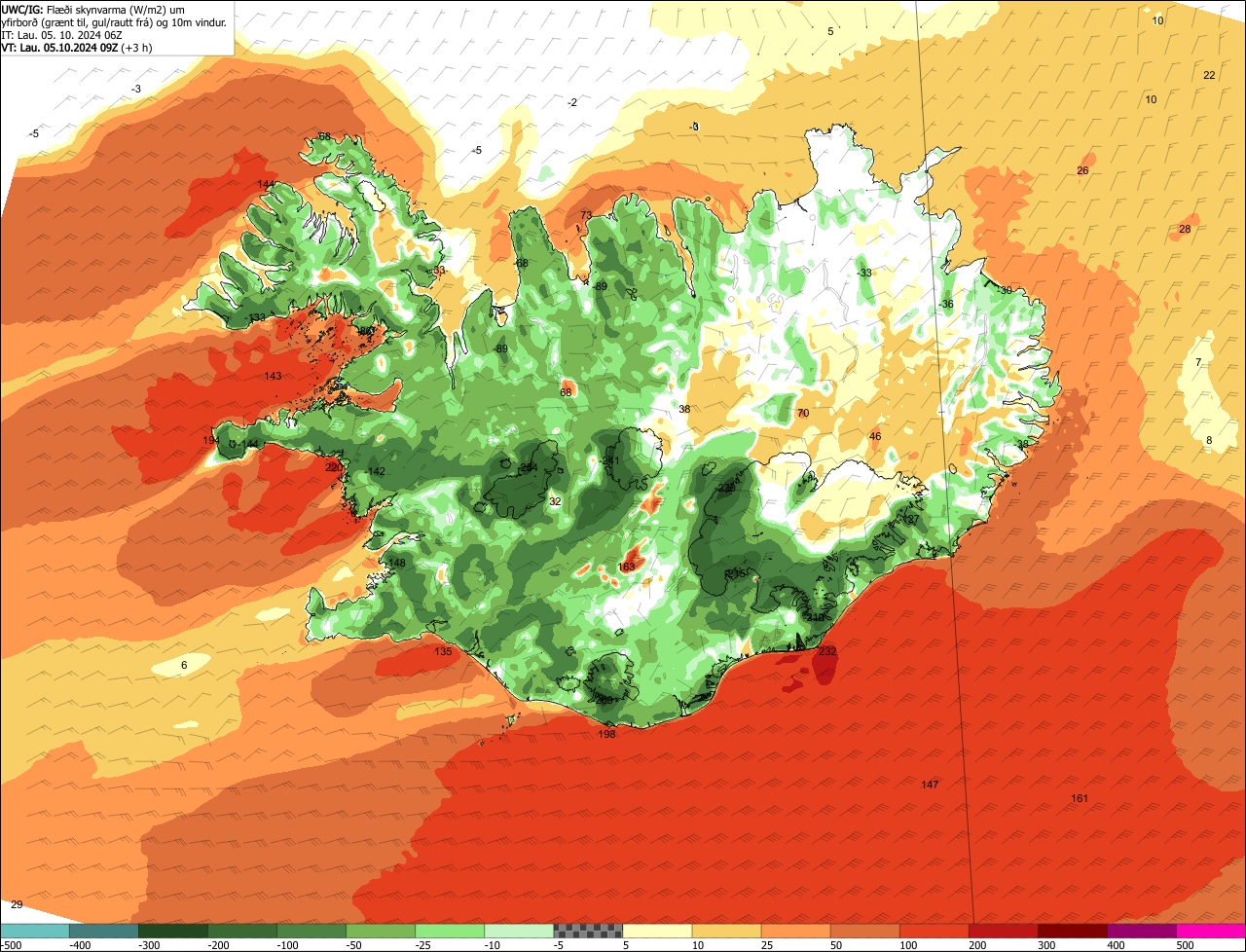Select the medium green legend swatch between -50 and -25
The width and height of the screenshot is (1246, 952).
click(x=381, y=931)
